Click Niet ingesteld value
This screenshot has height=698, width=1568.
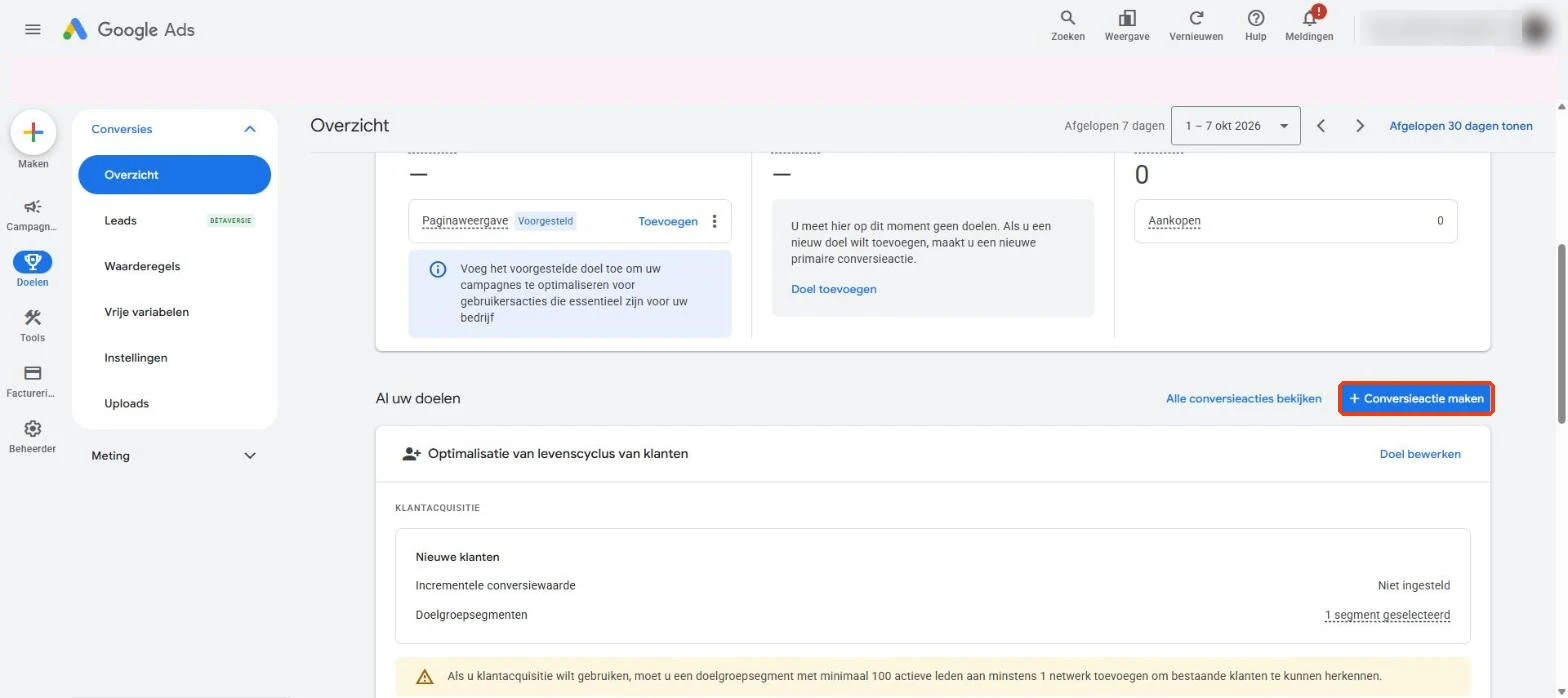(1414, 586)
